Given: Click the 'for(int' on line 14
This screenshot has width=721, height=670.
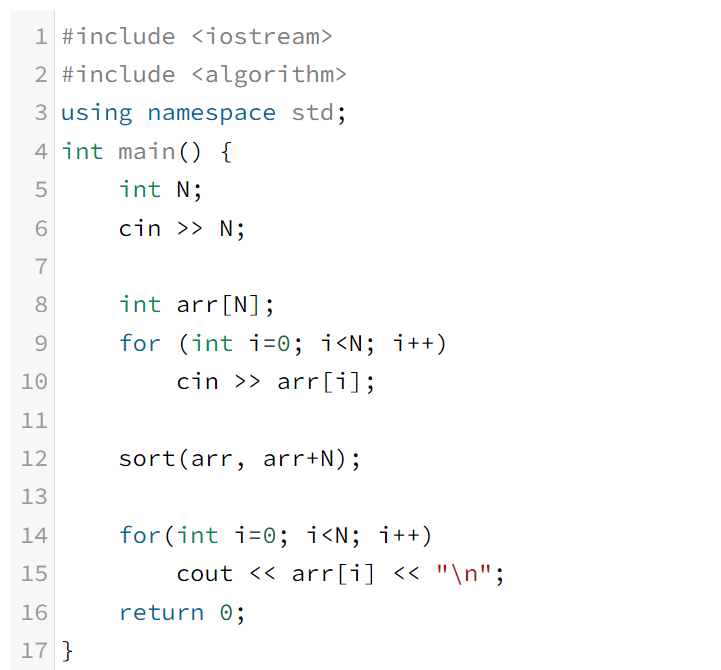Looking at the screenshot, I should tap(169, 535).
